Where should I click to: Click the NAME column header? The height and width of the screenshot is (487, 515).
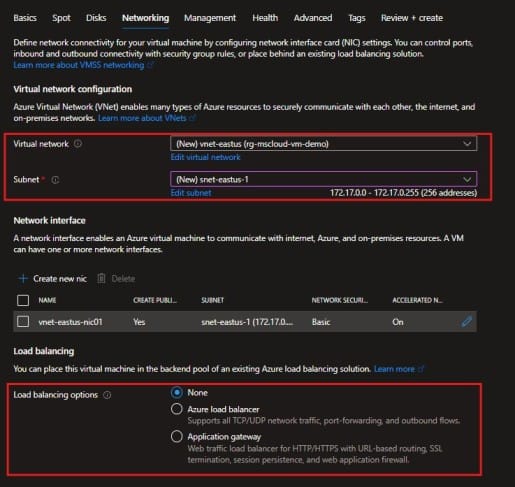point(47,300)
